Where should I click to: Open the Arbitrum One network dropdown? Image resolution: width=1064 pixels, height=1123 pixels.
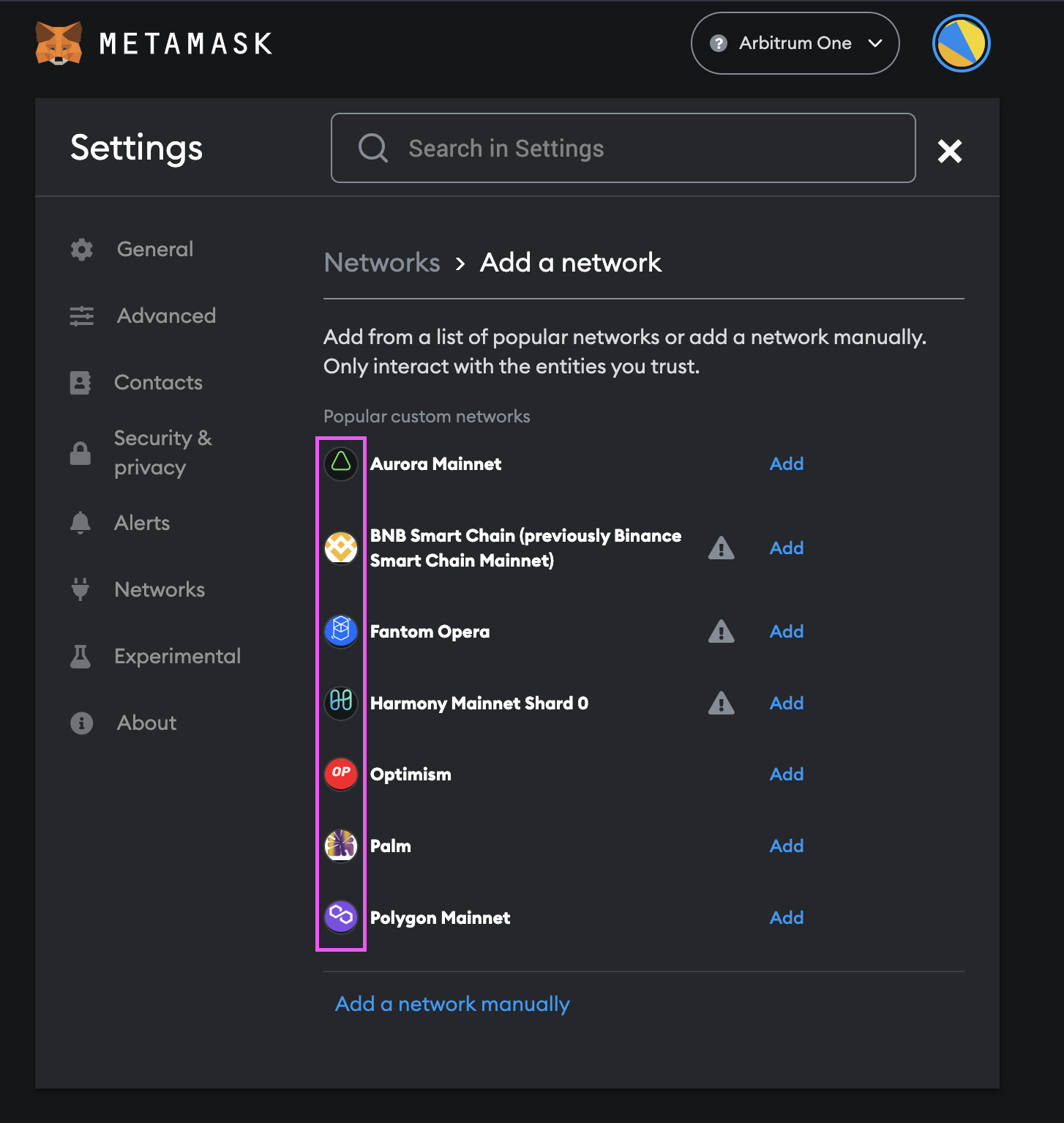pyautogui.click(x=795, y=42)
